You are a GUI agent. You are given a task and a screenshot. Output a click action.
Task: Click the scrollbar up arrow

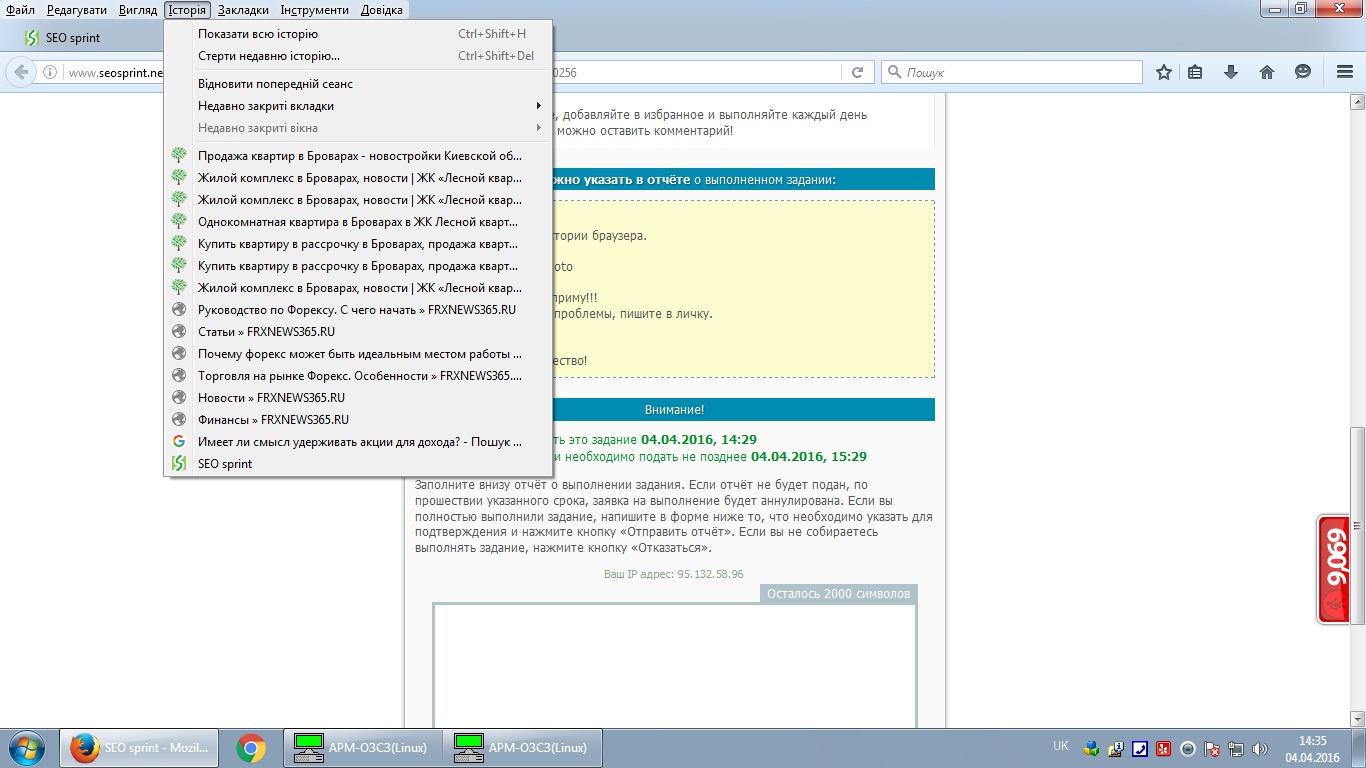[x=1358, y=101]
